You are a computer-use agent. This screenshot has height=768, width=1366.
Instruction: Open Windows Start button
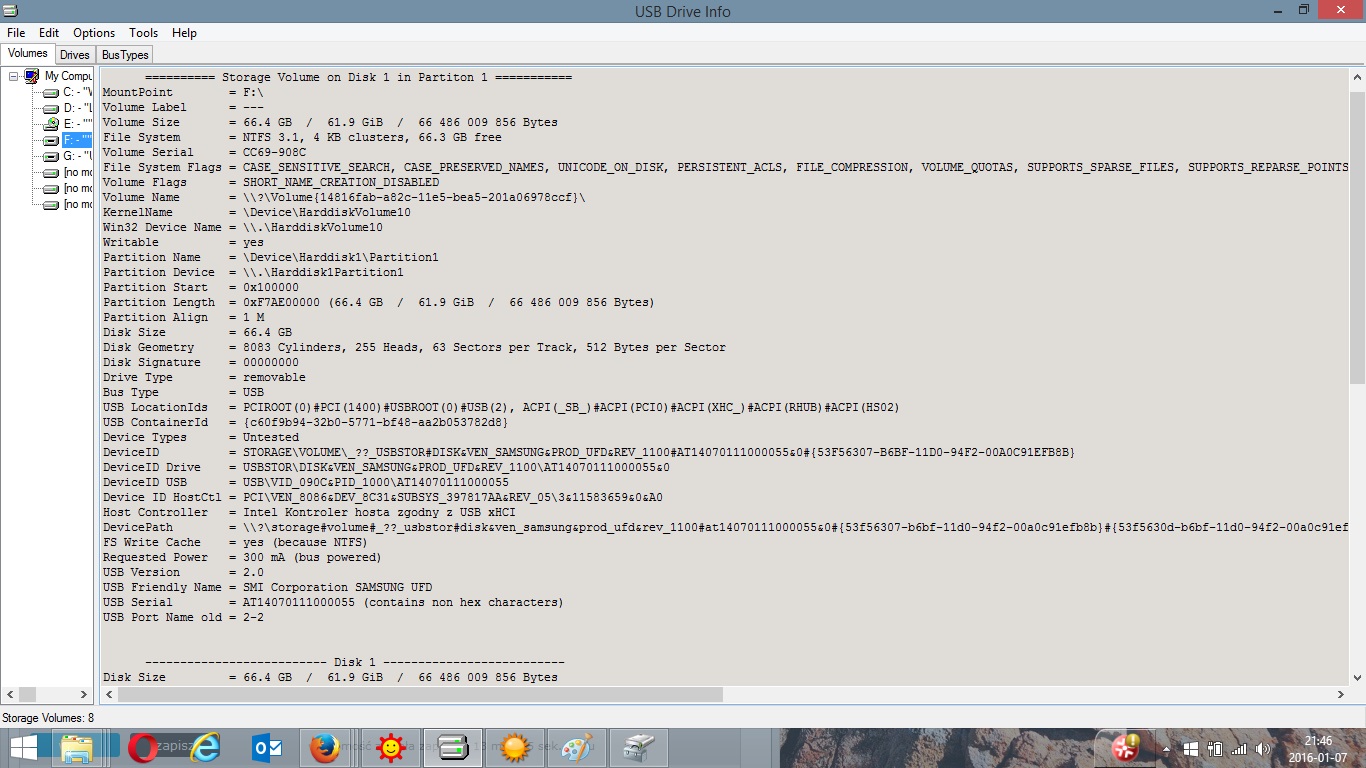[x=24, y=747]
